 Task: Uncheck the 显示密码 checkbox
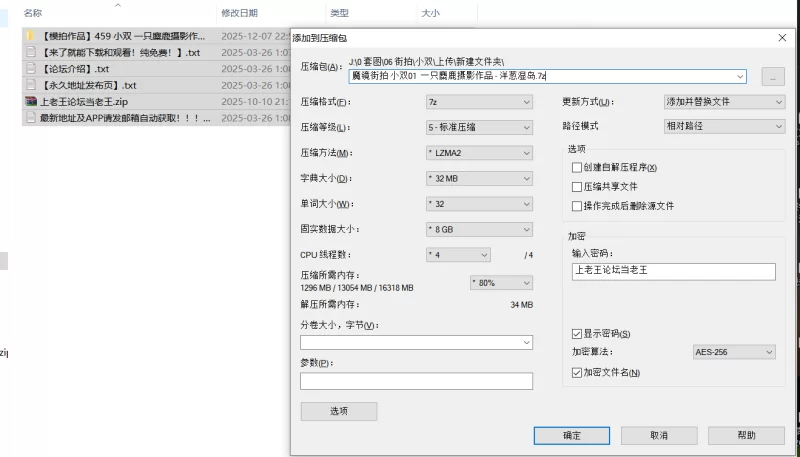tap(577, 334)
